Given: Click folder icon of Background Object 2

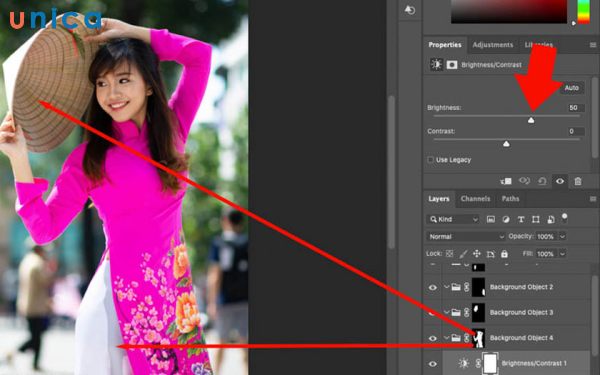Looking at the screenshot, I should coord(456,287).
